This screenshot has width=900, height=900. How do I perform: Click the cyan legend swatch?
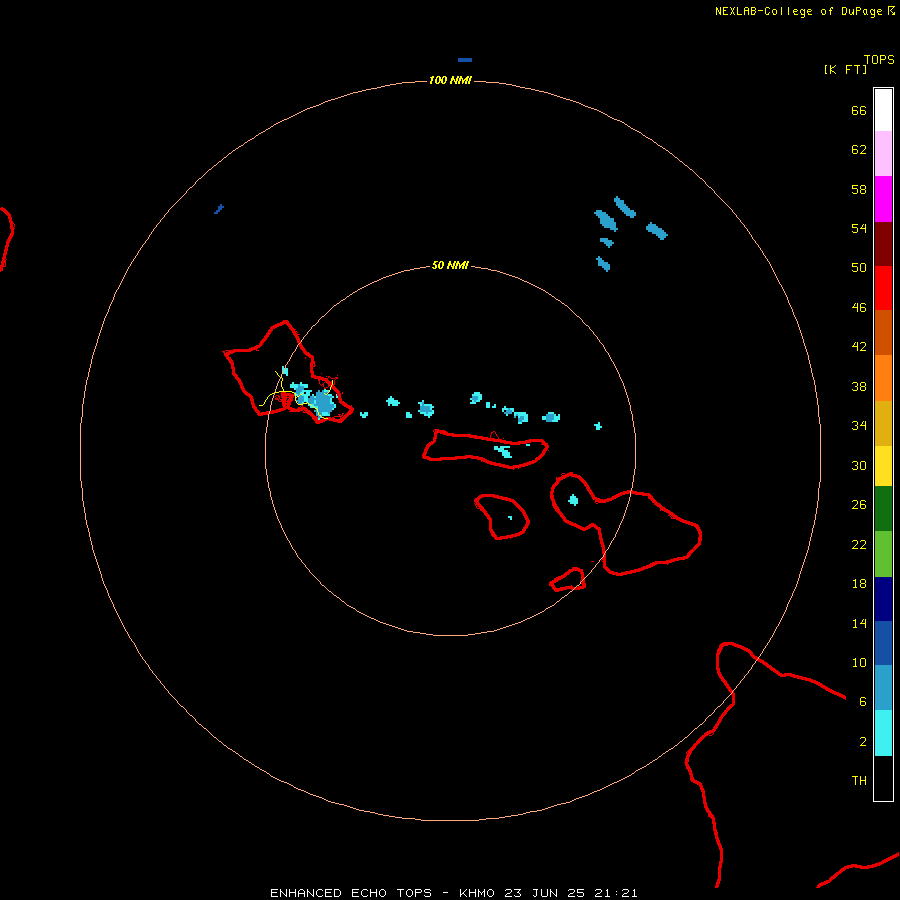point(883,733)
